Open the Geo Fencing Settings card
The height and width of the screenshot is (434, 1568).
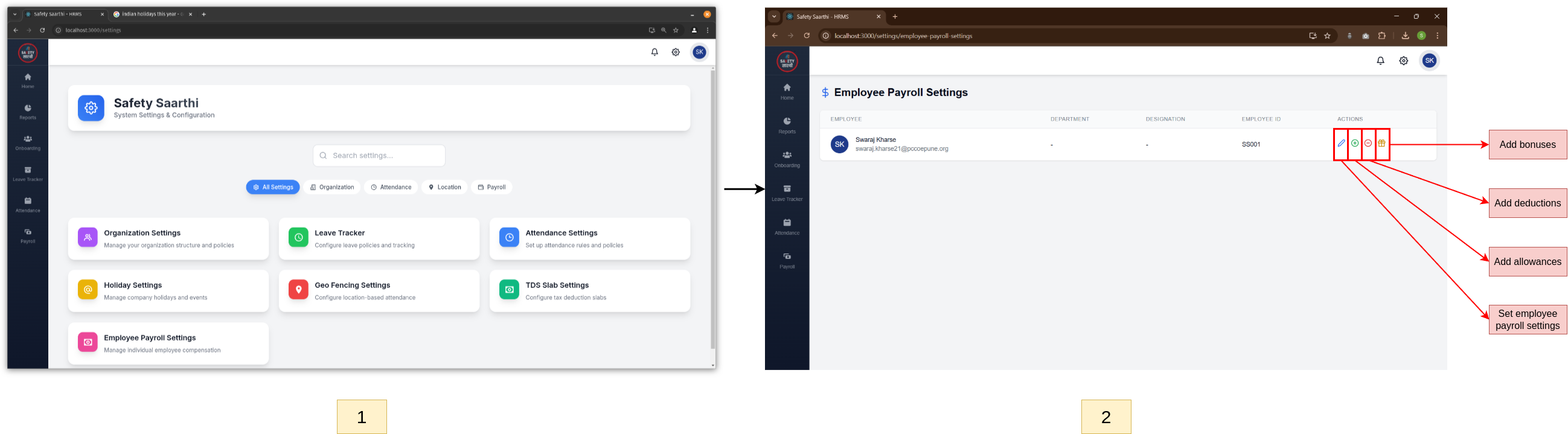pyautogui.click(x=379, y=291)
